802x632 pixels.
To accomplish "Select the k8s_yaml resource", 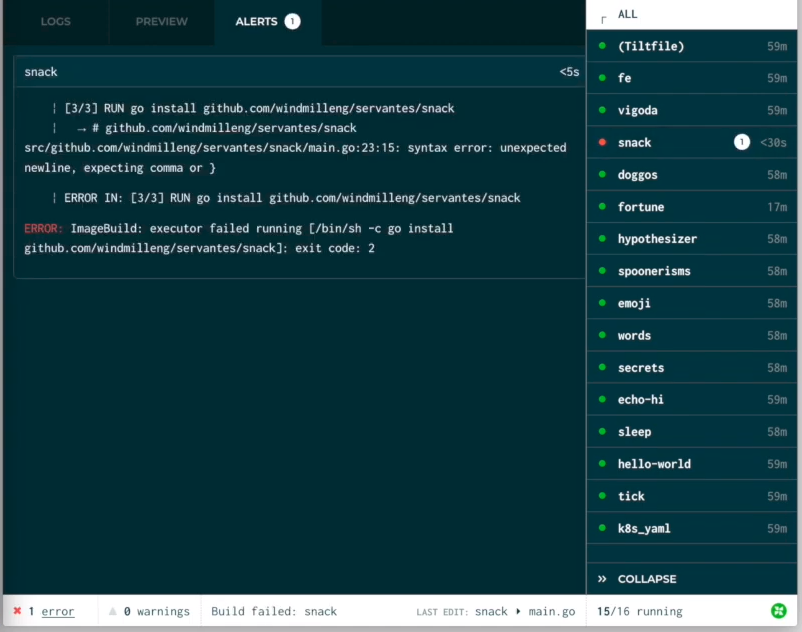I will coord(692,528).
